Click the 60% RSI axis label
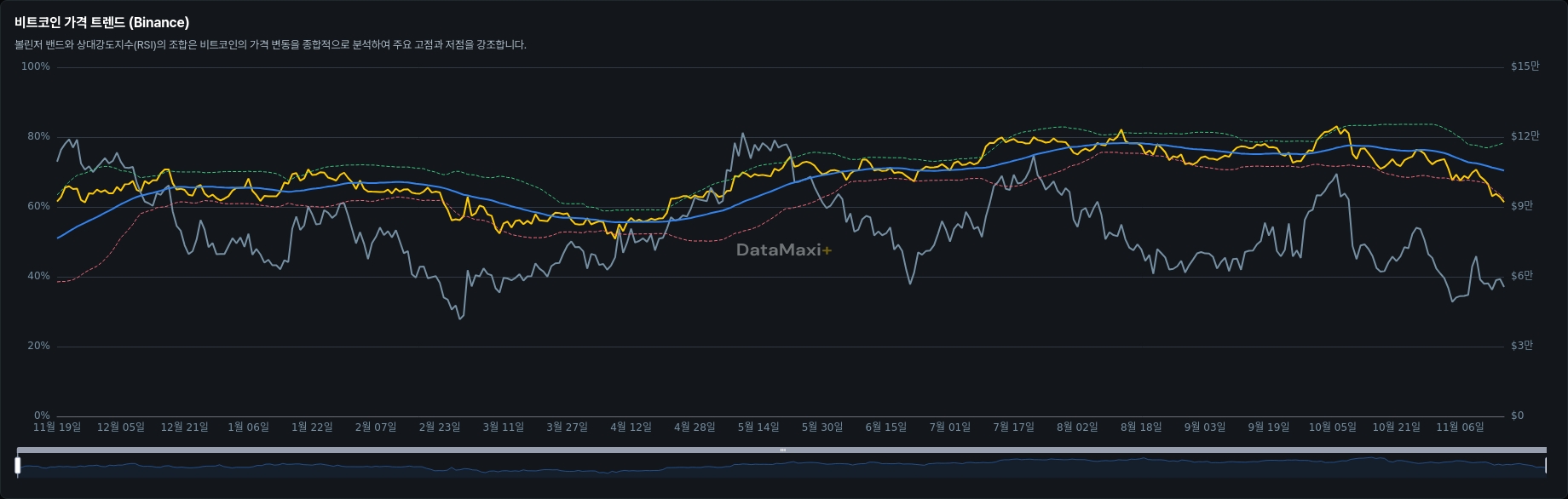 [38, 206]
